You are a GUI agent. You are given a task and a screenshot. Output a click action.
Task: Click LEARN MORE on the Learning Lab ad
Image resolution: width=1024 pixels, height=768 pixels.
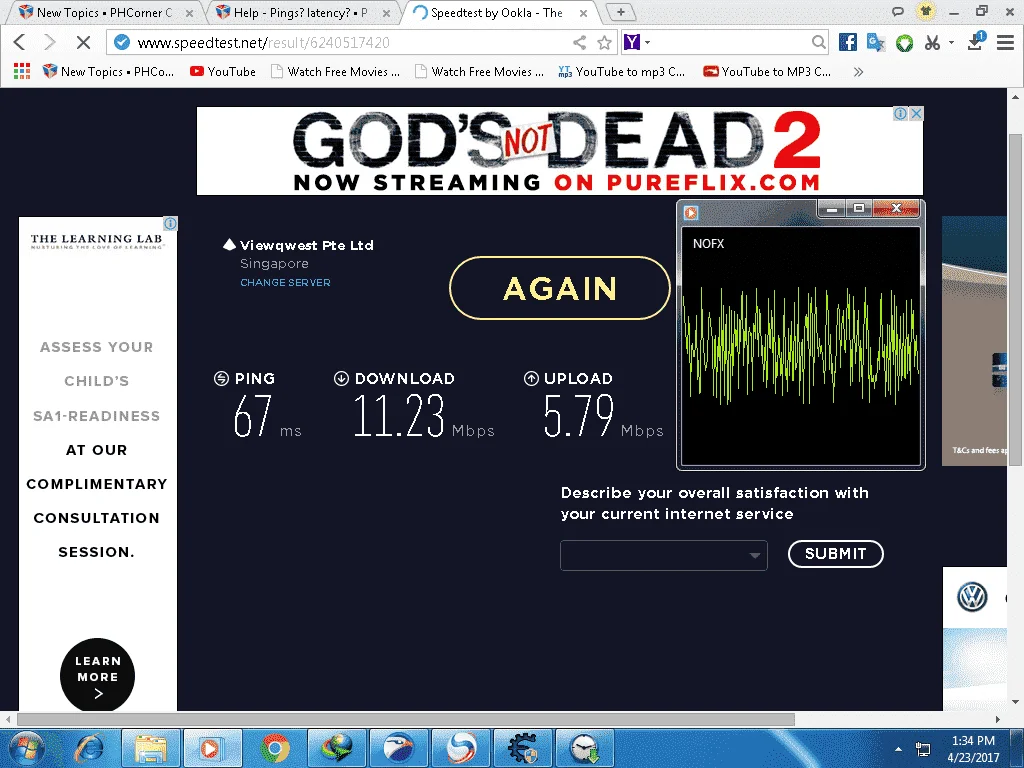[97, 675]
